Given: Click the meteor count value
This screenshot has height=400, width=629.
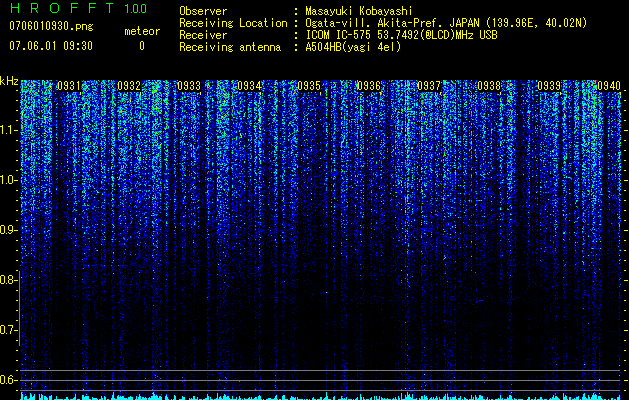Looking at the screenshot, I should (x=142, y=46).
